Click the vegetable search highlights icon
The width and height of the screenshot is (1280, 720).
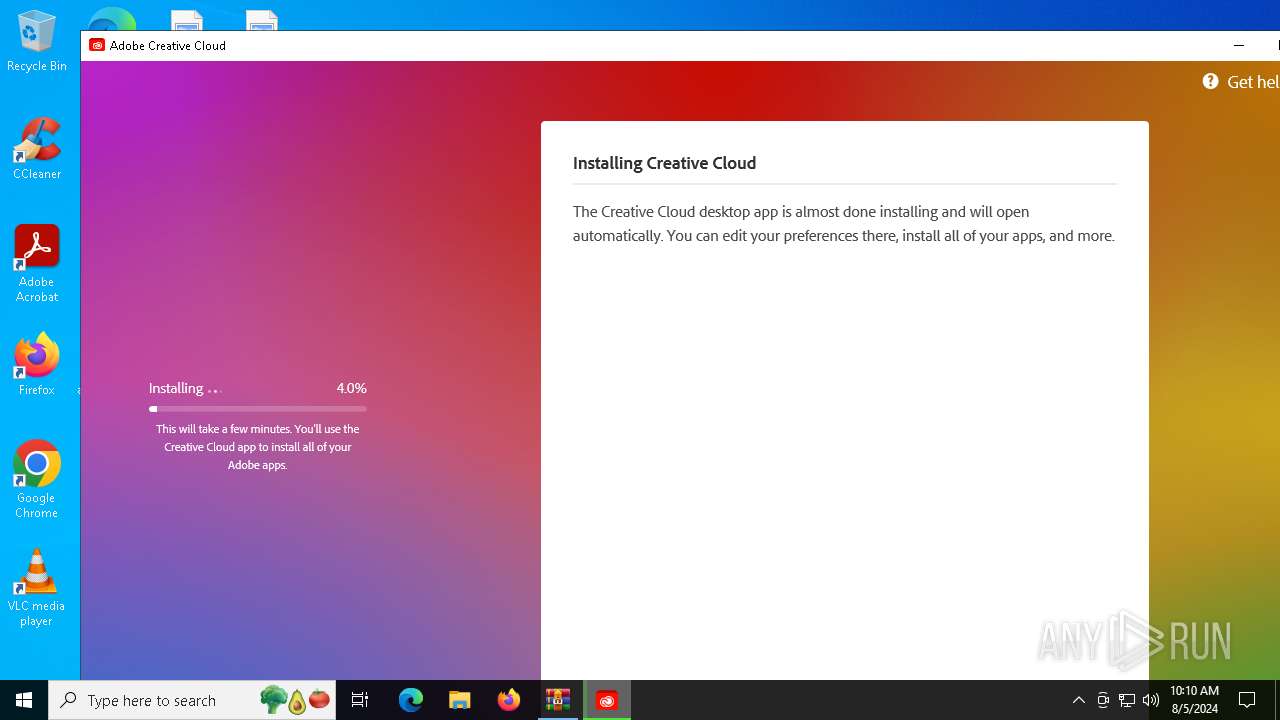(295, 700)
